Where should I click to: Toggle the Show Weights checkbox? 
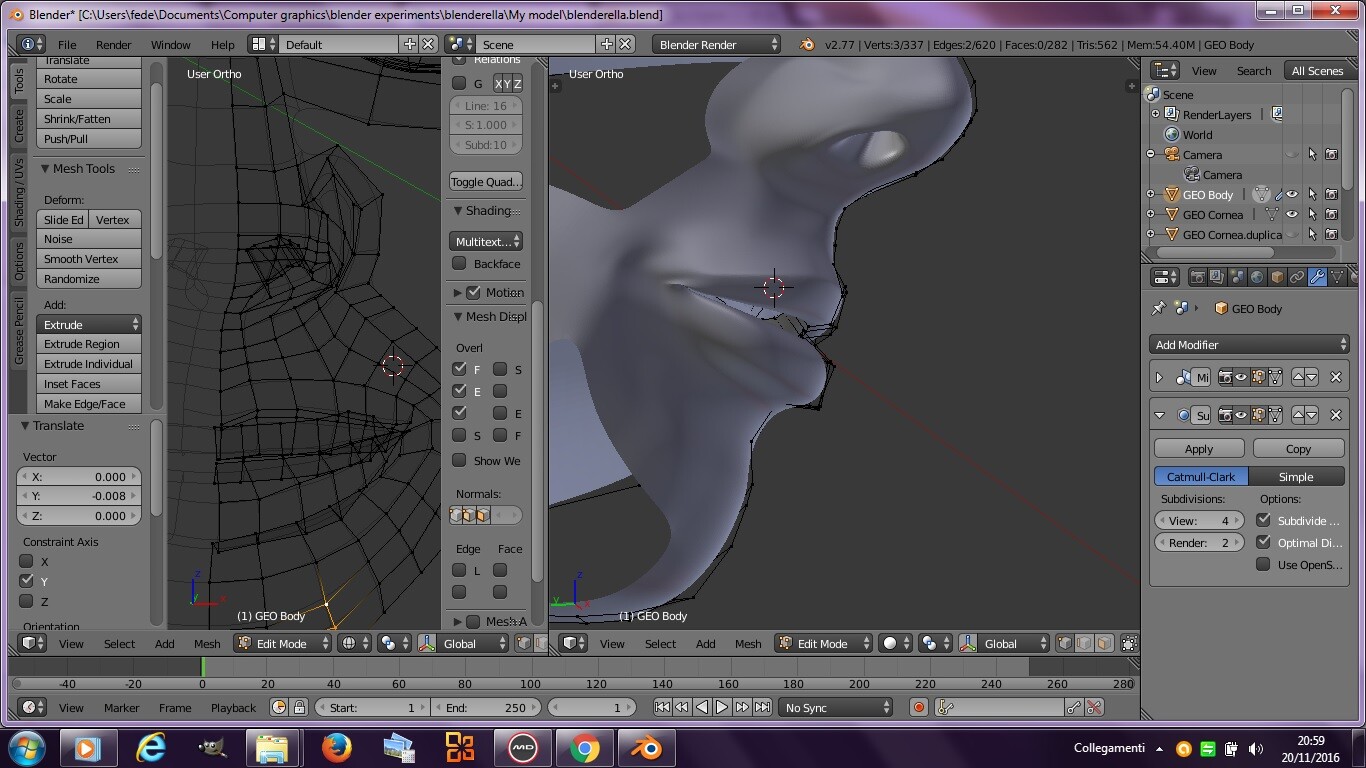click(459, 461)
